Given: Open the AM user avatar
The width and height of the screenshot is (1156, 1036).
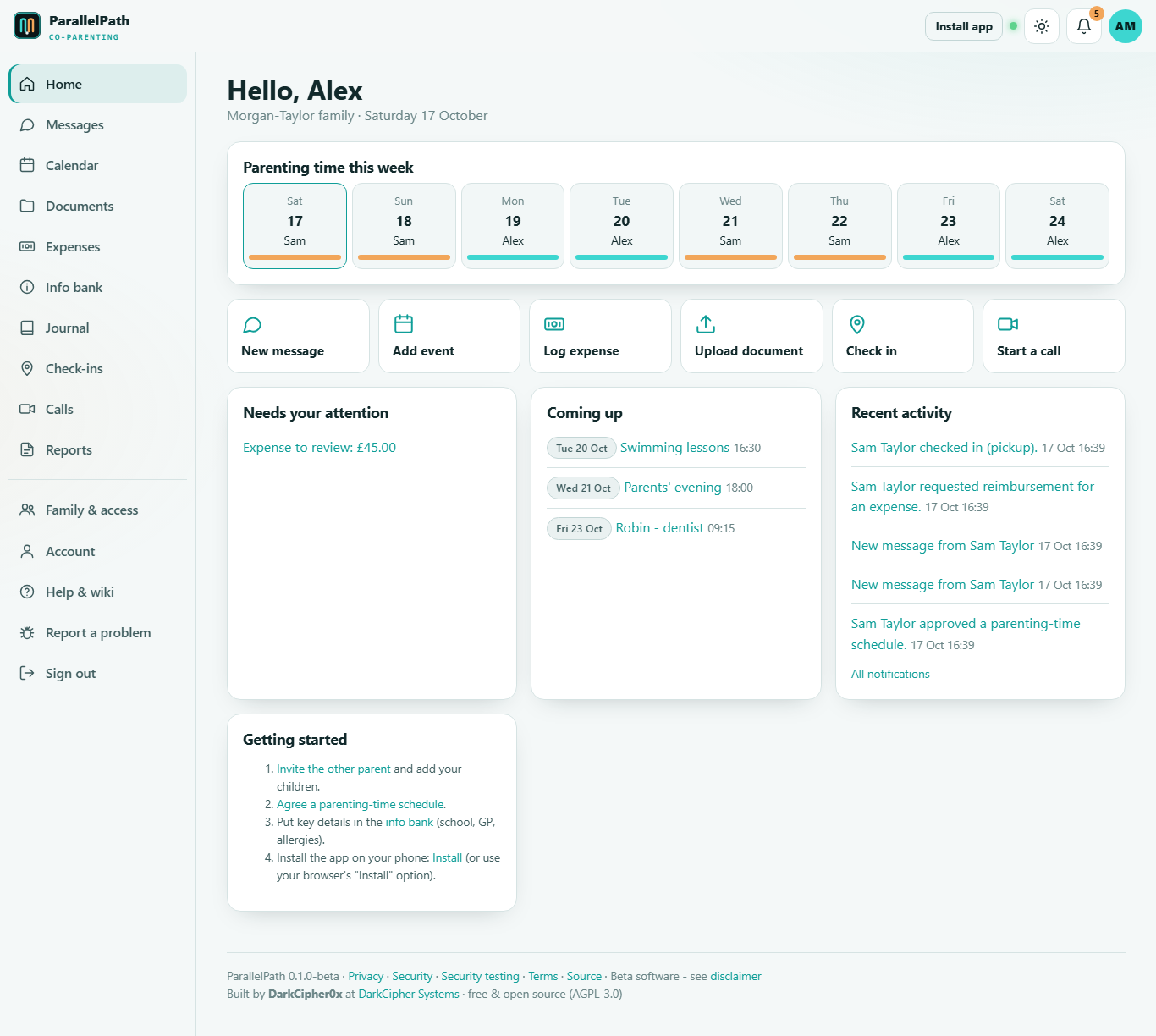Looking at the screenshot, I should click(1126, 26).
